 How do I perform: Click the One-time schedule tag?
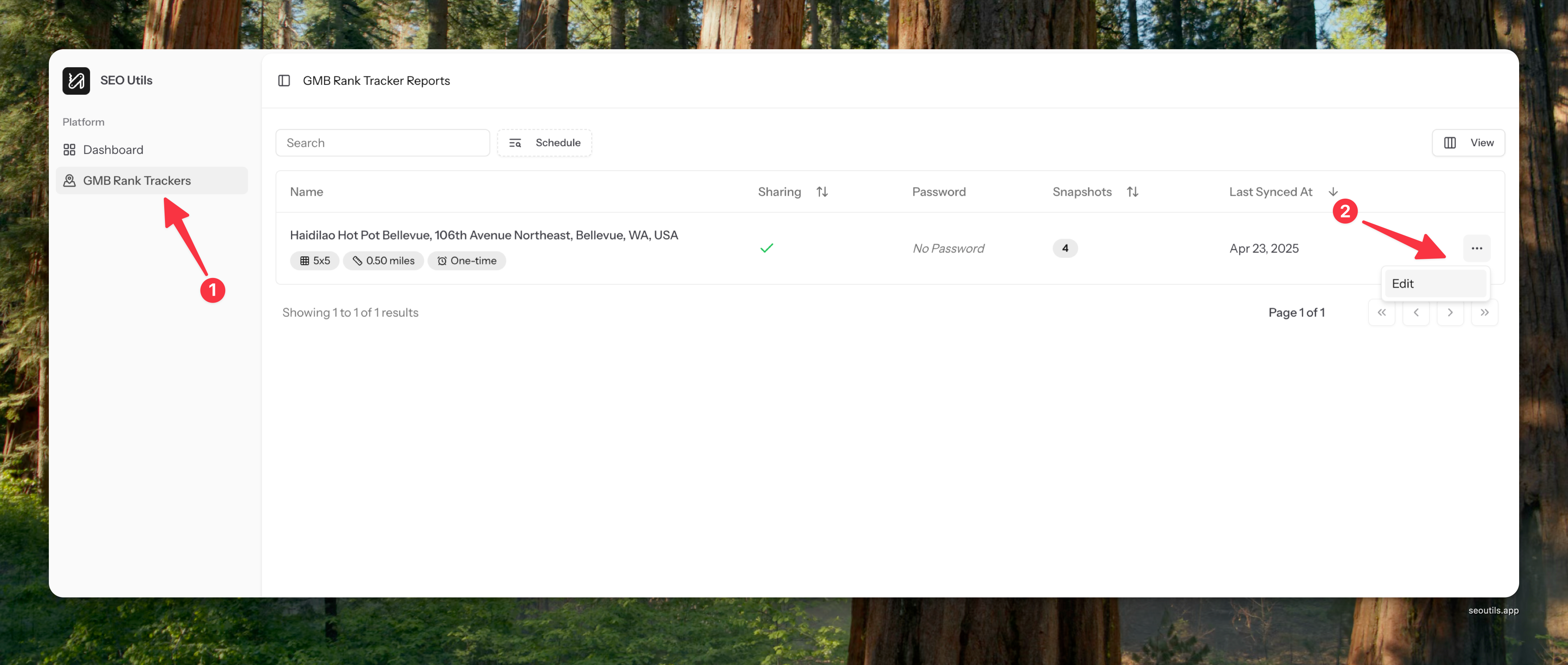pyautogui.click(x=466, y=261)
